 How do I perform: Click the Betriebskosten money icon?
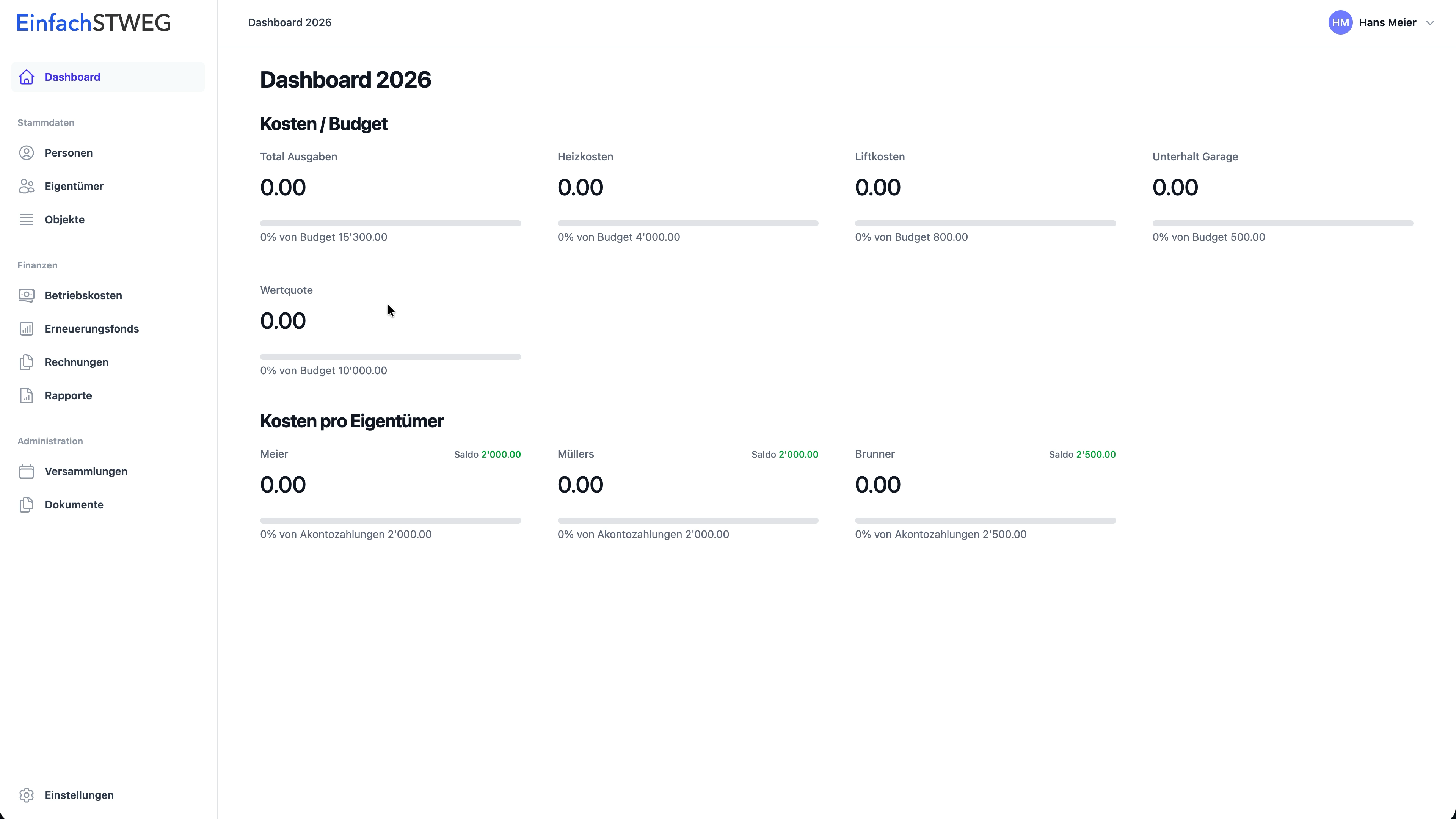(x=27, y=295)
